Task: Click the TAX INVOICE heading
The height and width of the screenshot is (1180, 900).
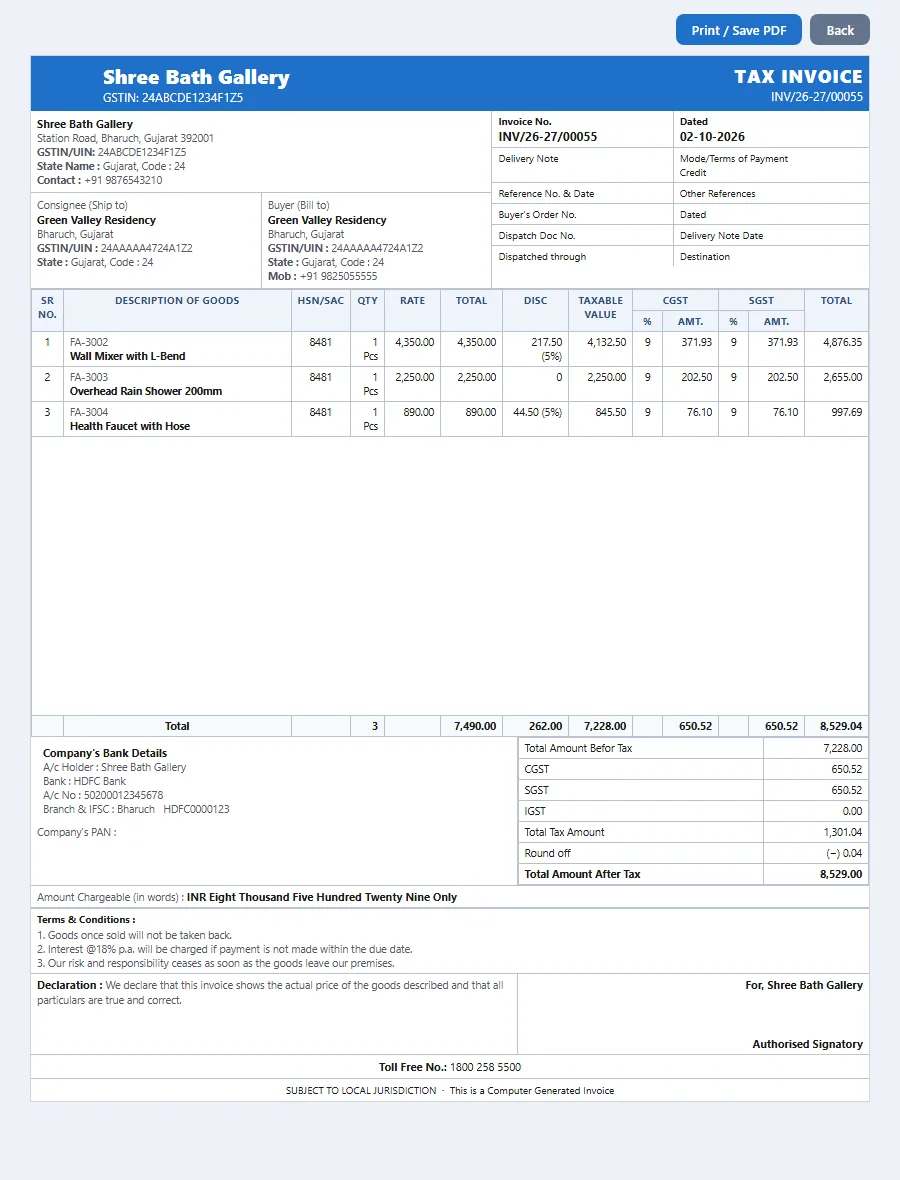Action: coord(798,77)
